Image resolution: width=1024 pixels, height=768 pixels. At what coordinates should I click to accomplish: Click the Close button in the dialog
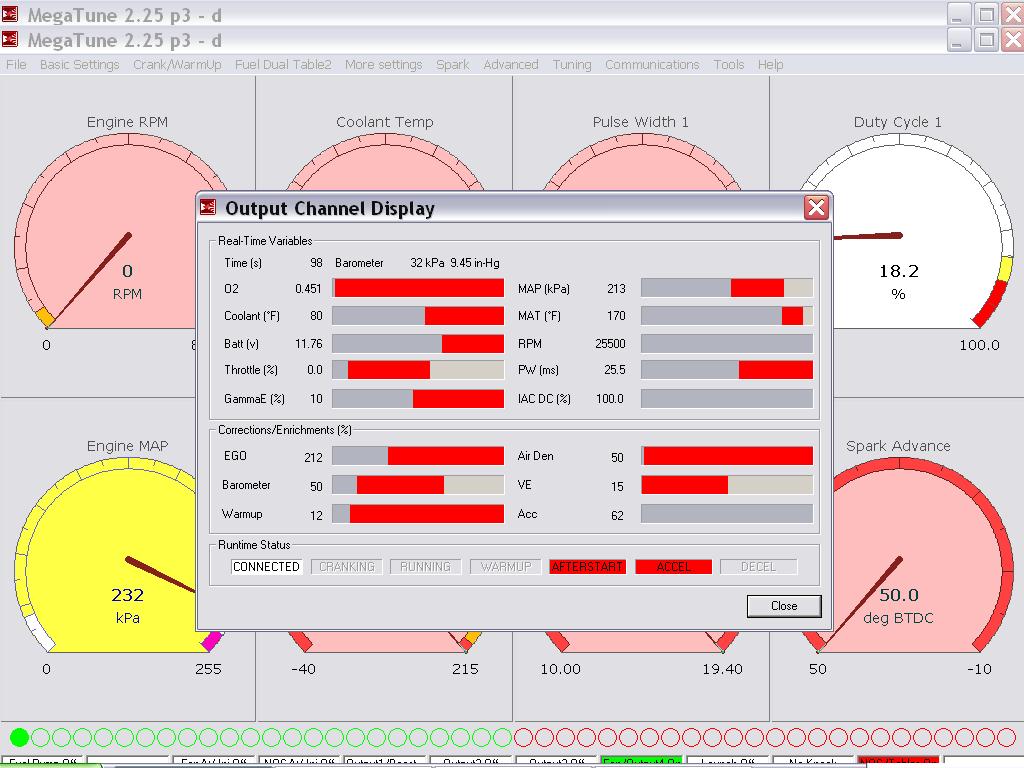[x=784, y=605]
